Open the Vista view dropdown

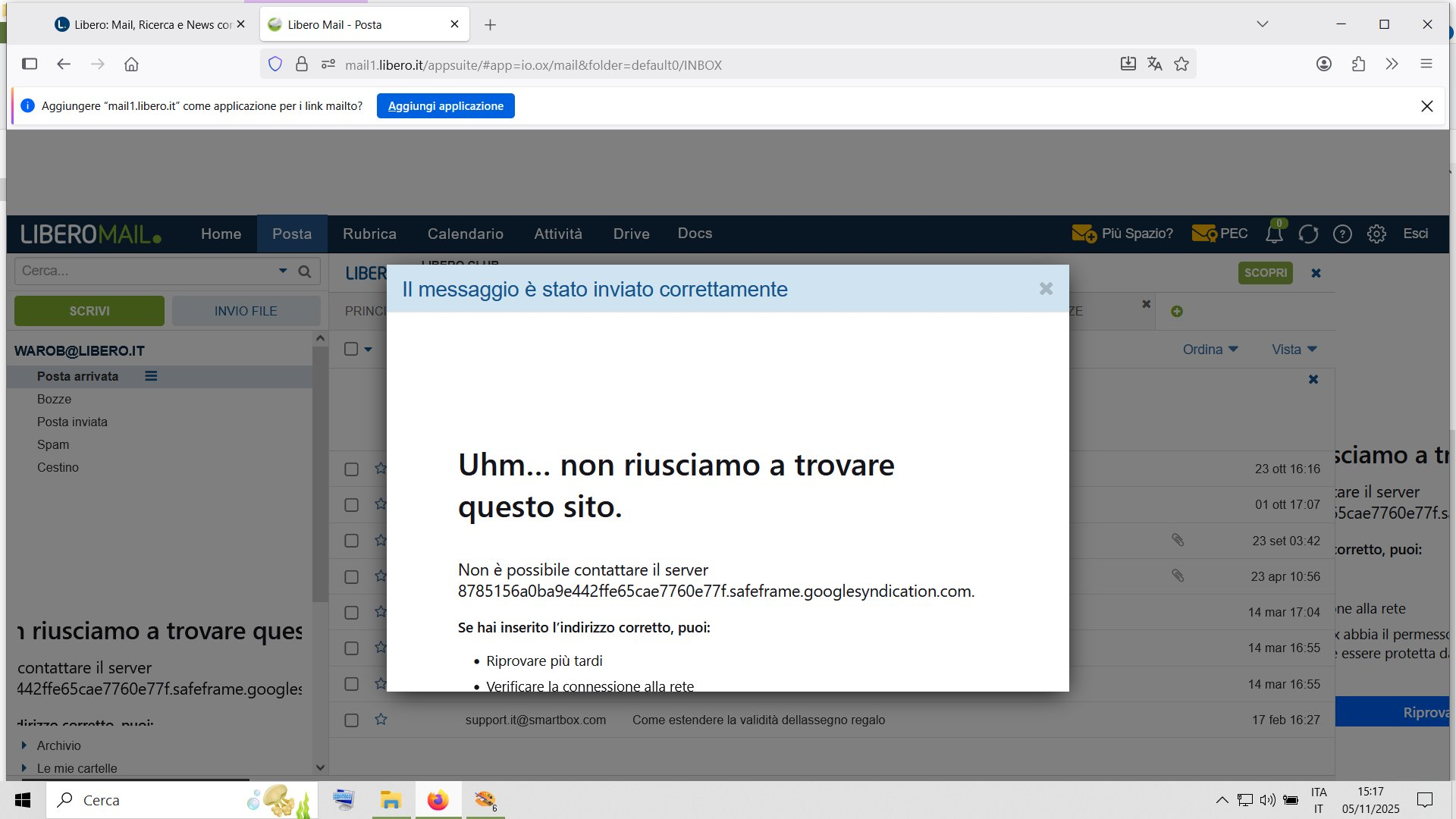click(1294, 350)
